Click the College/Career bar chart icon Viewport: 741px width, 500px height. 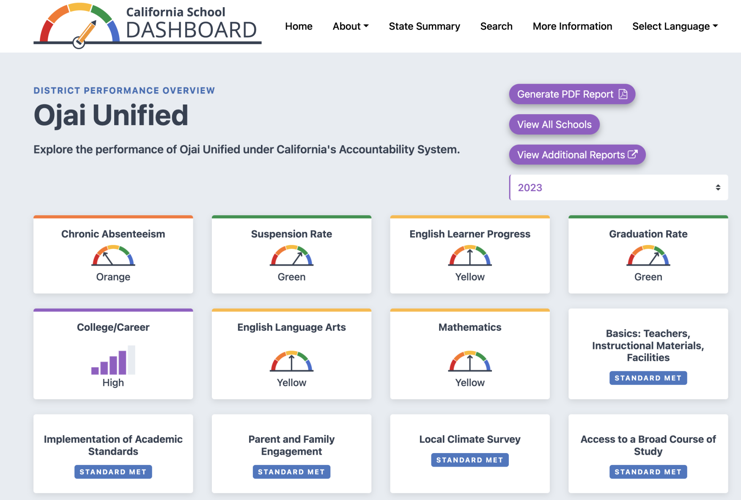tap(113, 360)
